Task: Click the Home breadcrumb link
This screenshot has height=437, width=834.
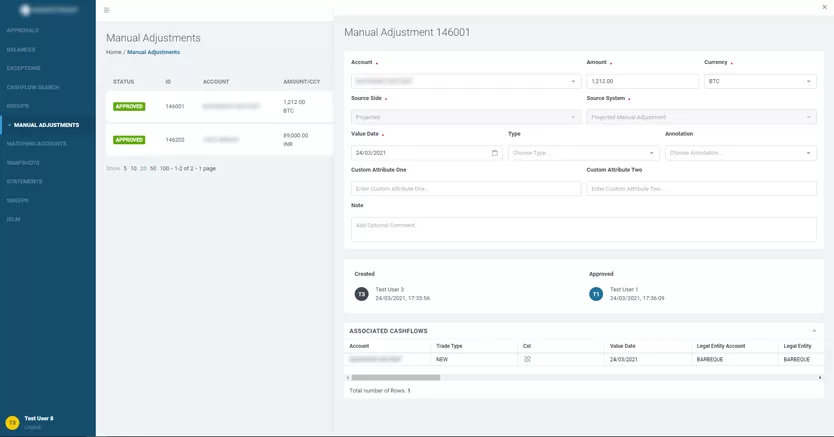Action: 113,52
